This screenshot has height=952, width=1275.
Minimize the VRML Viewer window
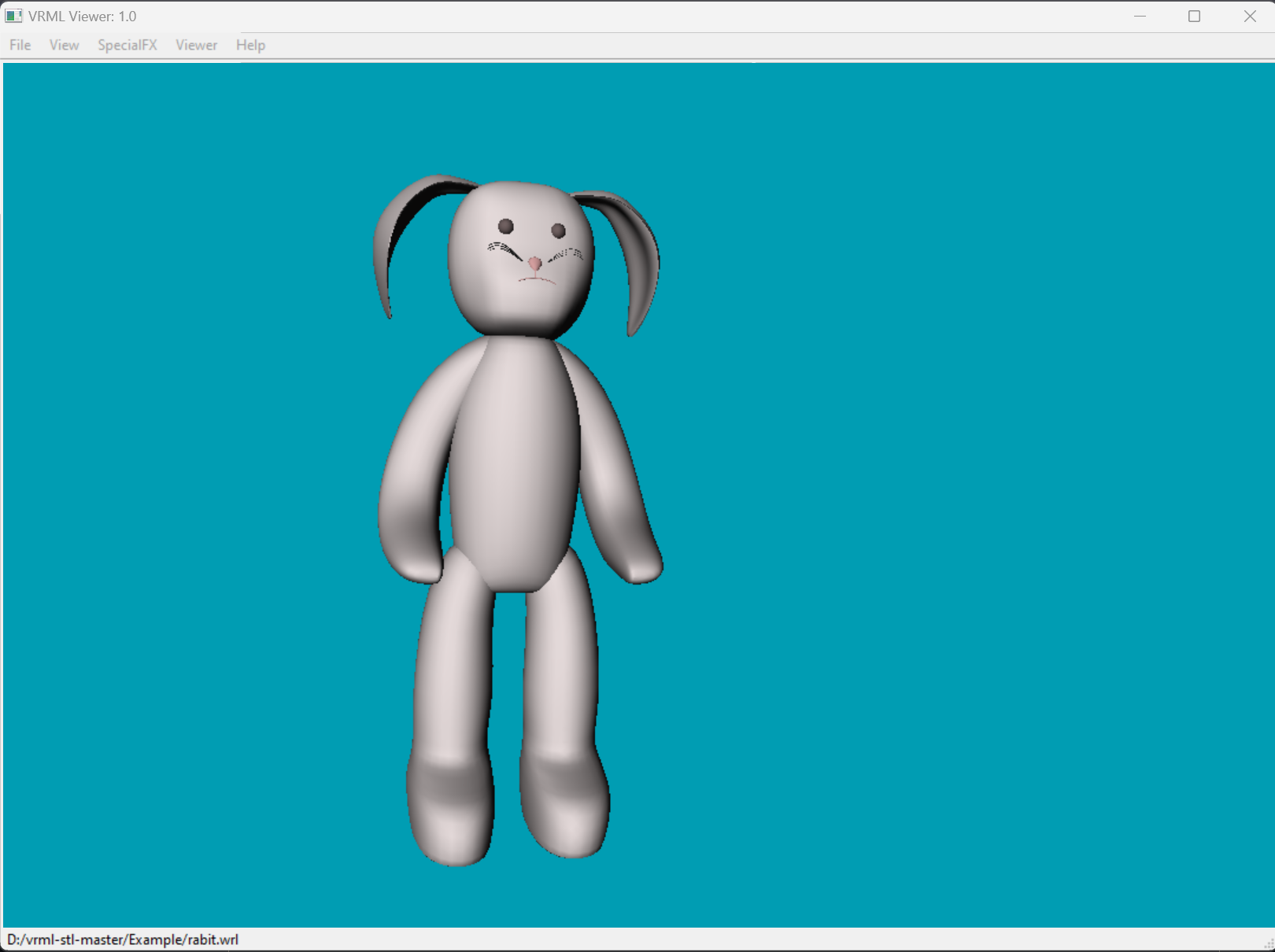tap(1140, 15)
